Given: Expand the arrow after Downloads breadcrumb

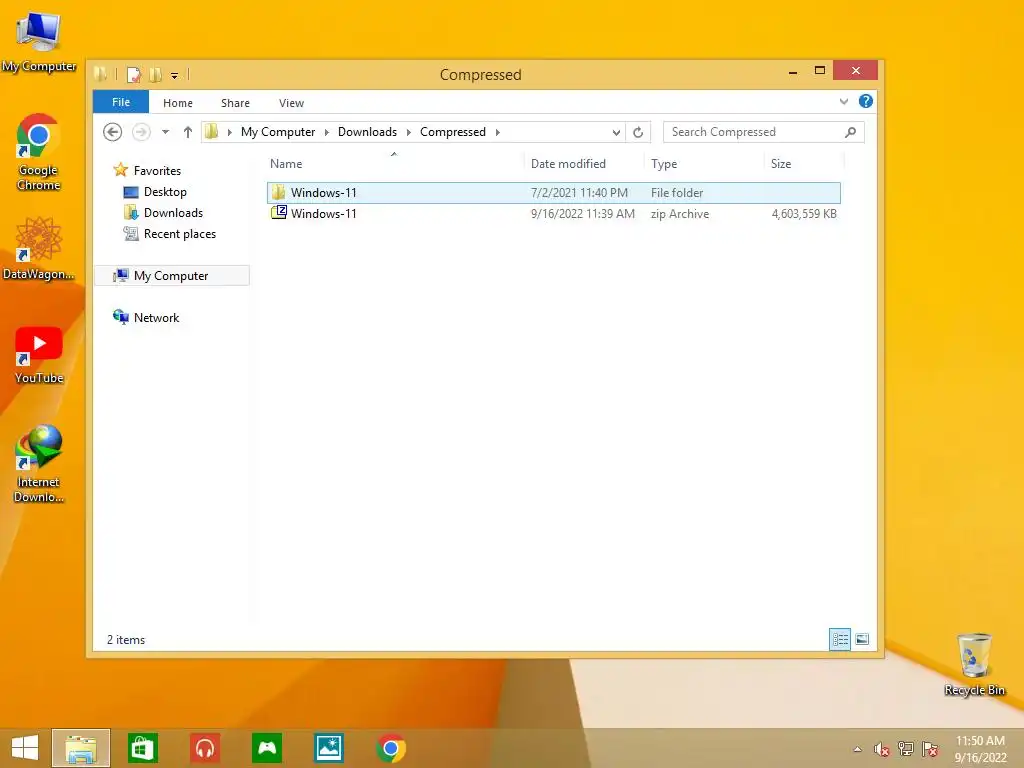Looking at the screenshot, I should [409, 132].
